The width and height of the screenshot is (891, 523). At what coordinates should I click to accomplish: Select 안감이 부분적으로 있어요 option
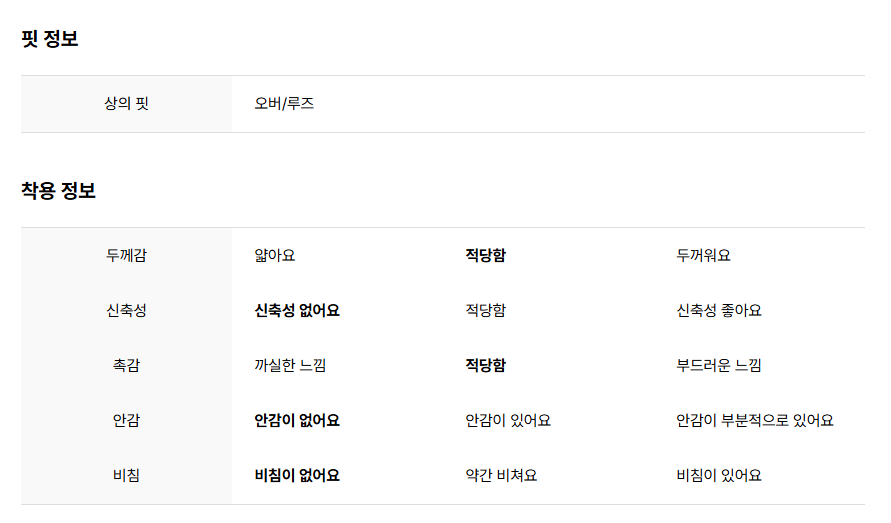(x=755, y=420)
